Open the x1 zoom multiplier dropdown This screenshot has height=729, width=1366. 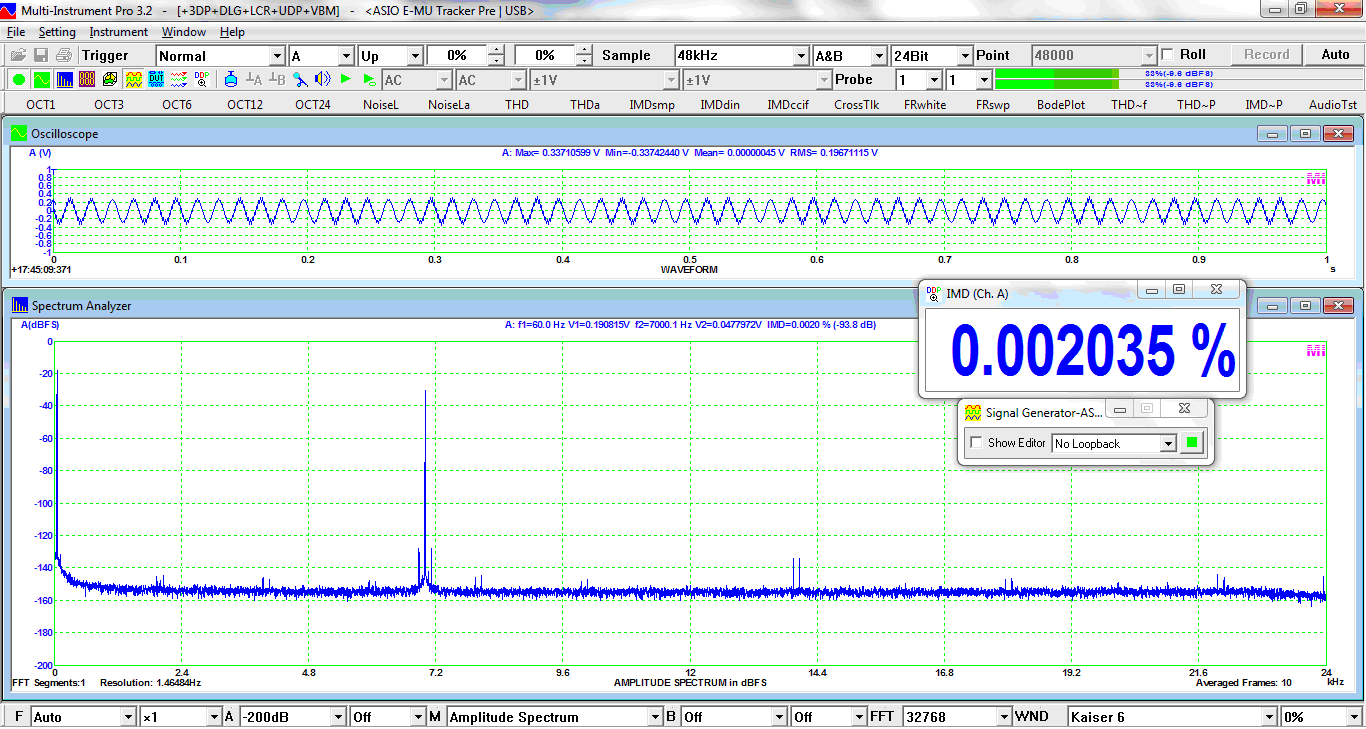point(180,717)
